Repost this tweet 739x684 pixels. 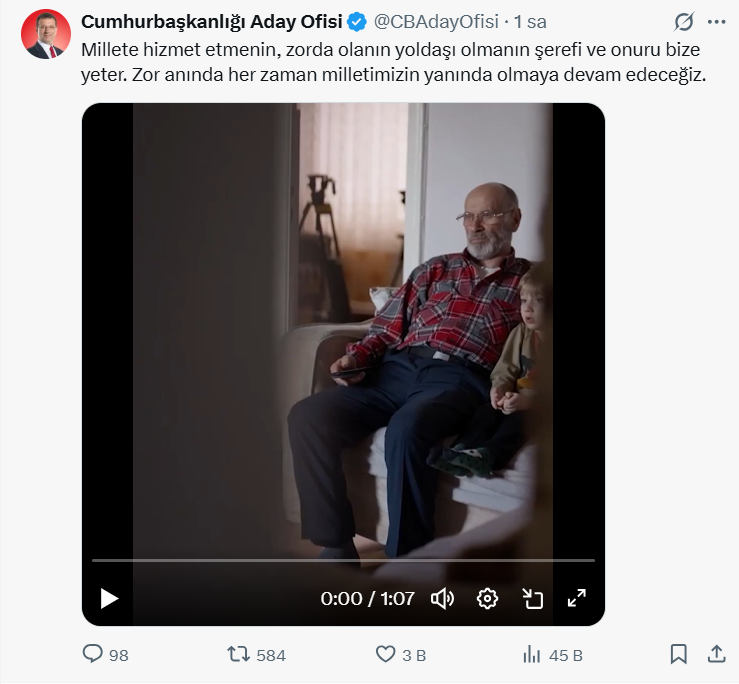pos(238,654)
